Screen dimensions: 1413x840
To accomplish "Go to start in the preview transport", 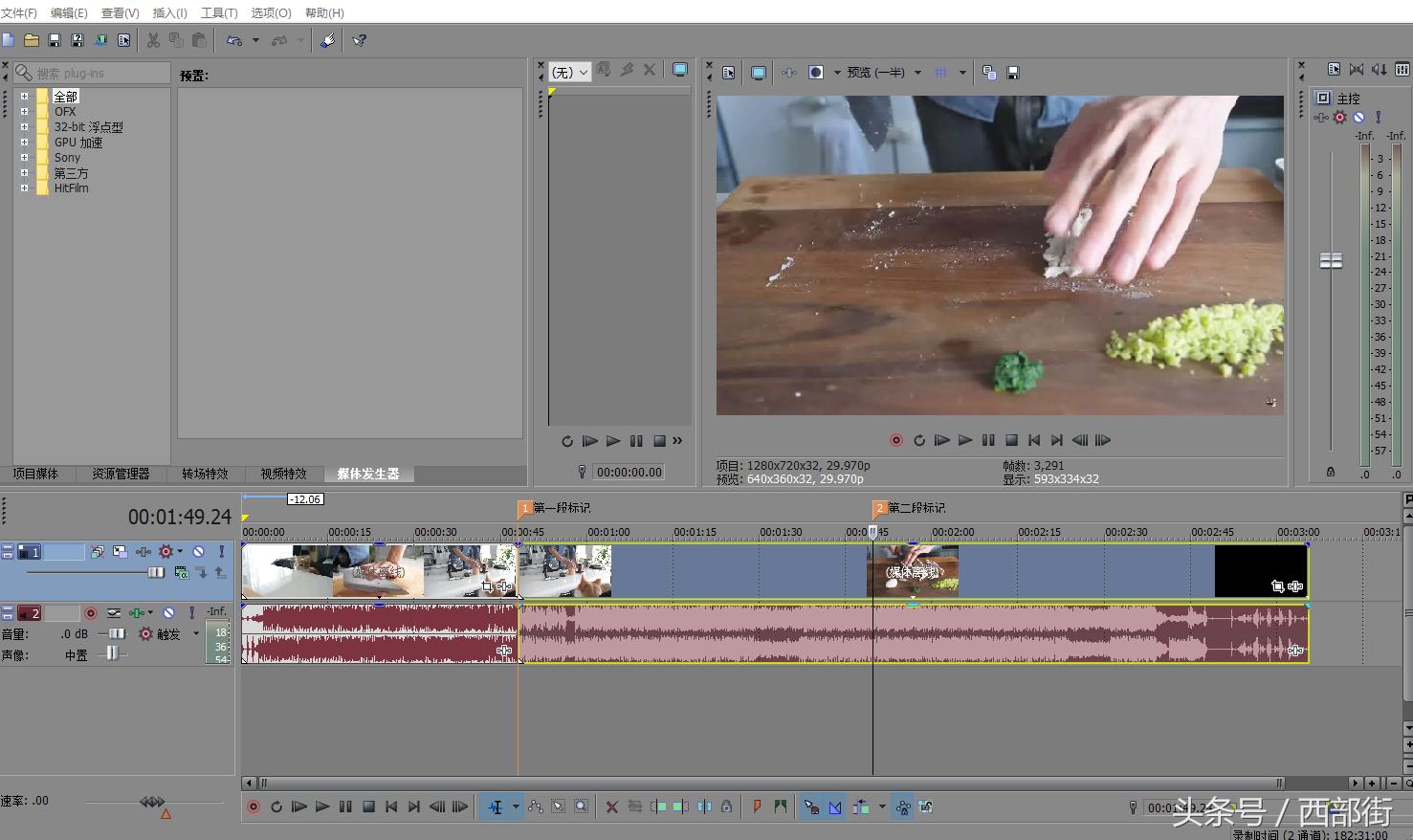I will pyautogui.click(x=1034, y=440).
